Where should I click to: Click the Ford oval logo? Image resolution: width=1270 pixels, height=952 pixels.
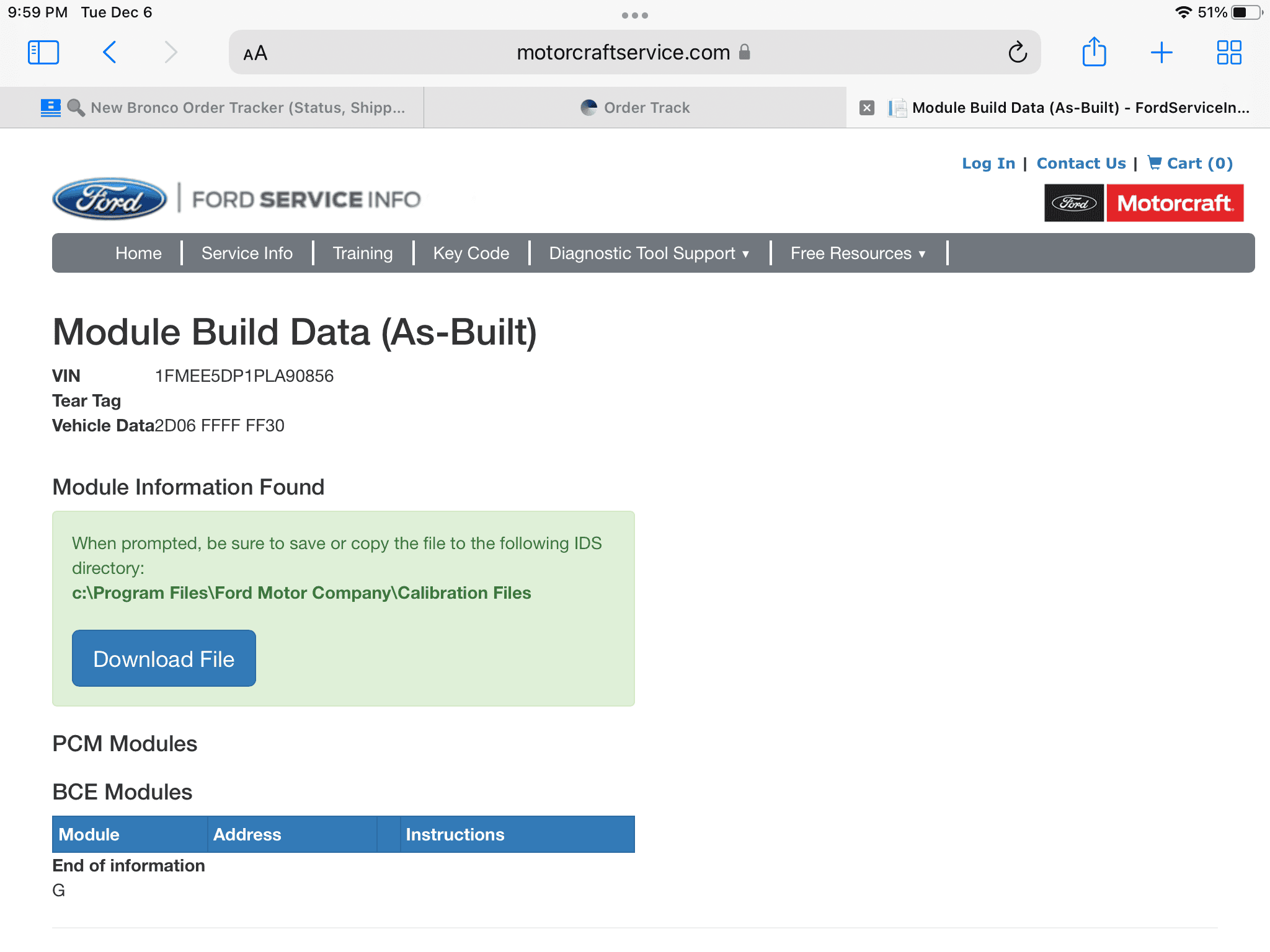(x=110, y=199)
